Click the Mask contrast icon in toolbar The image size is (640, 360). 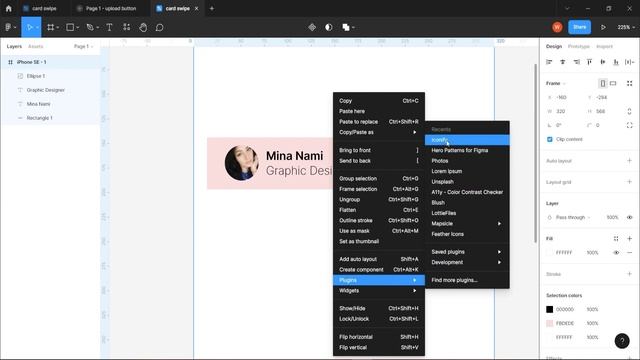329,27
